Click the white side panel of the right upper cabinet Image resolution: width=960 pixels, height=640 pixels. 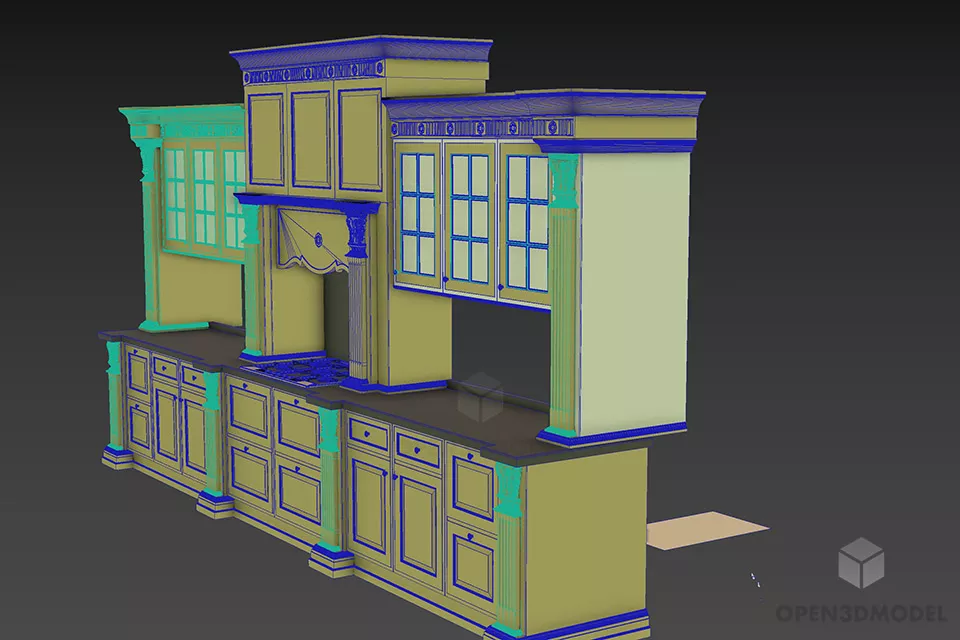[634, 290]
